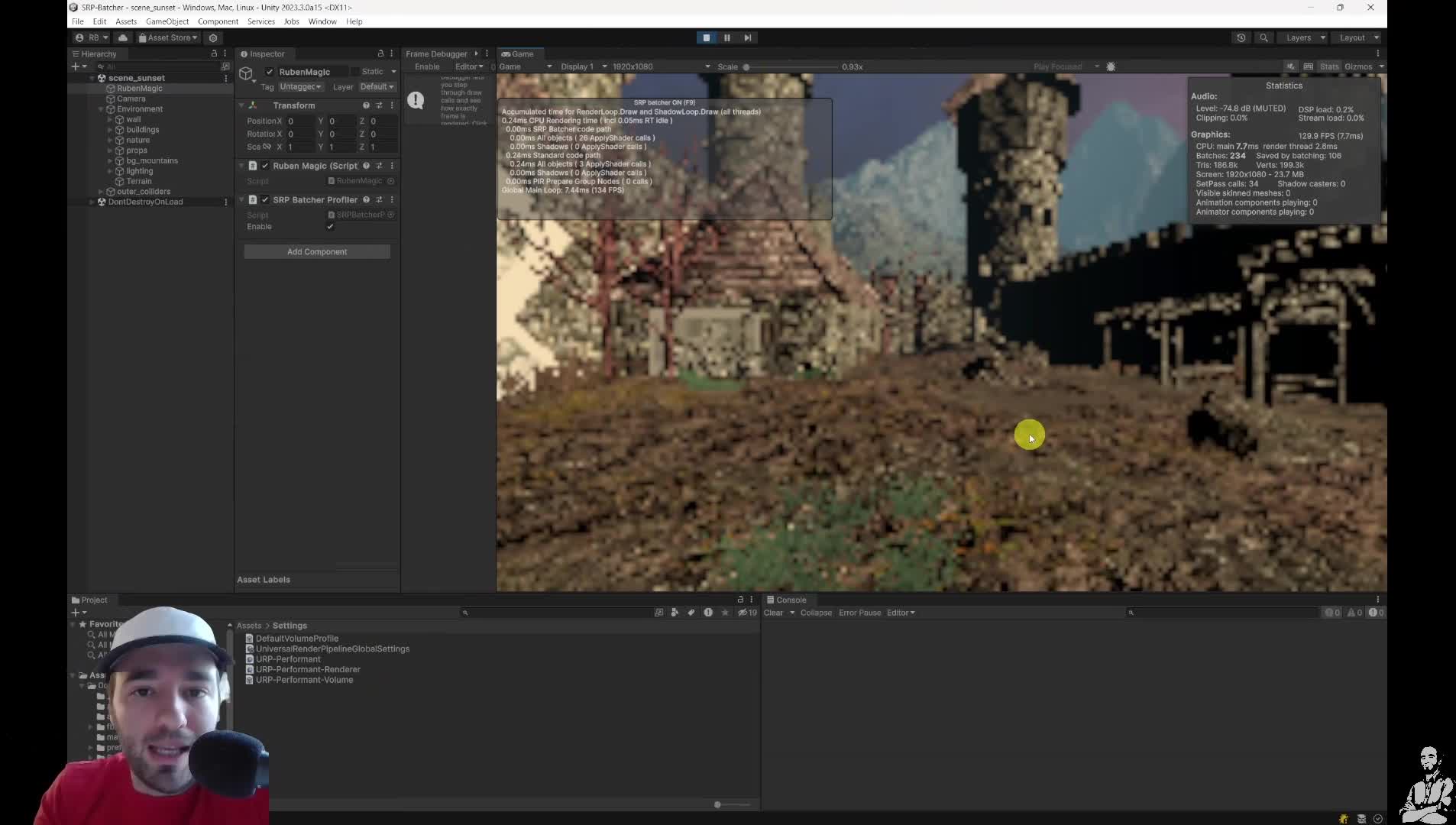Open the undo history icon
This screenshot has height=825, width=1456.
(x=1241, y=37)
